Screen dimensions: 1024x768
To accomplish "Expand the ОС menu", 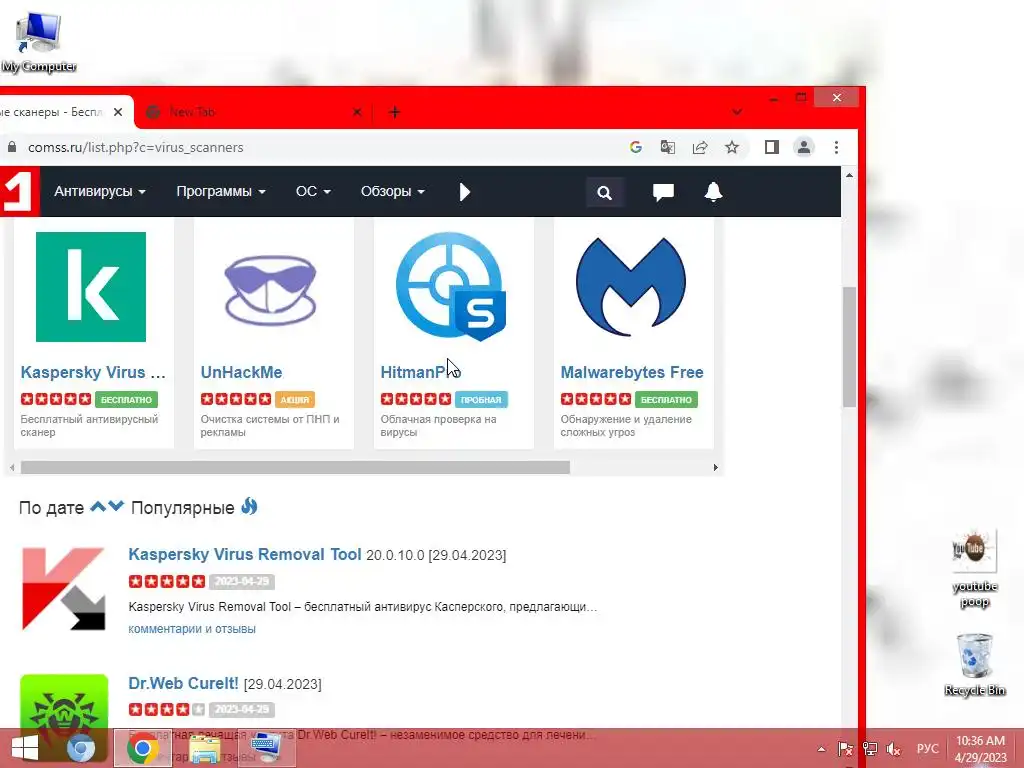I will tap(313, 191).
